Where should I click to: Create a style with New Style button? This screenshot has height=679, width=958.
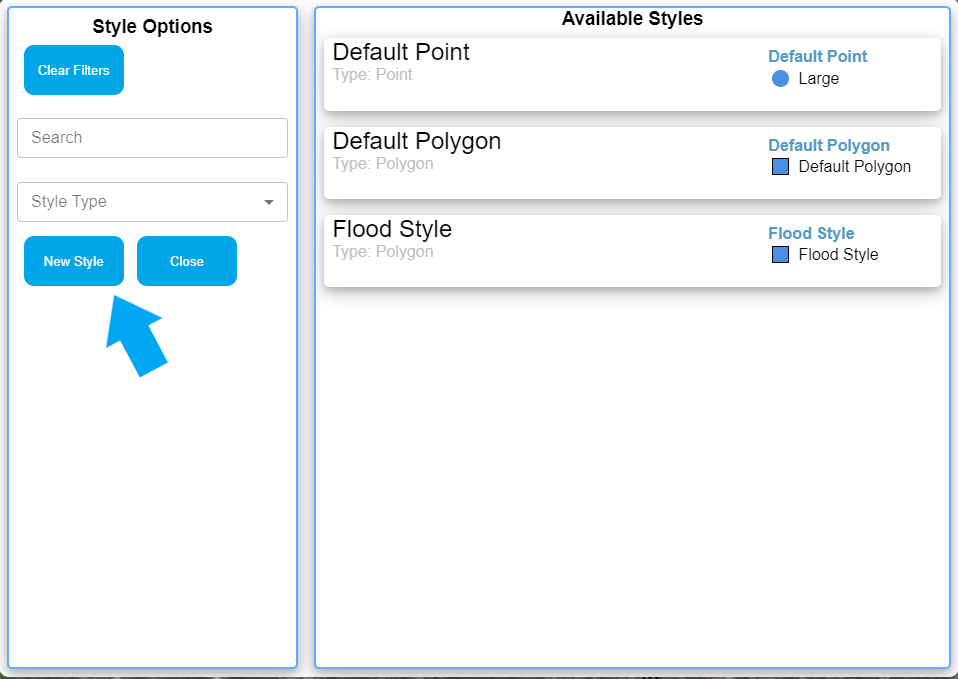(x=74, y=261)
